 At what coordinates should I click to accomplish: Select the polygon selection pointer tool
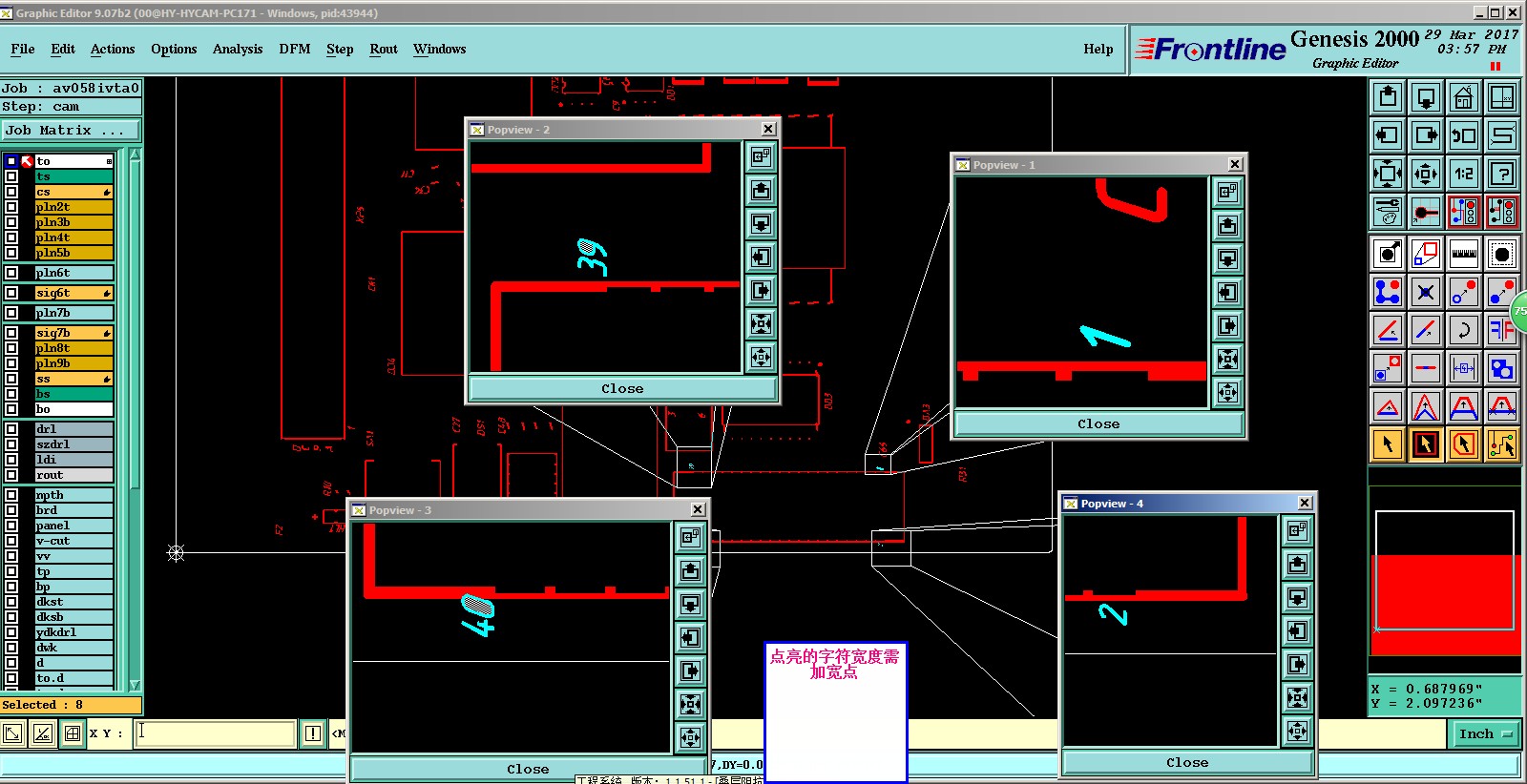point(1464,444)
